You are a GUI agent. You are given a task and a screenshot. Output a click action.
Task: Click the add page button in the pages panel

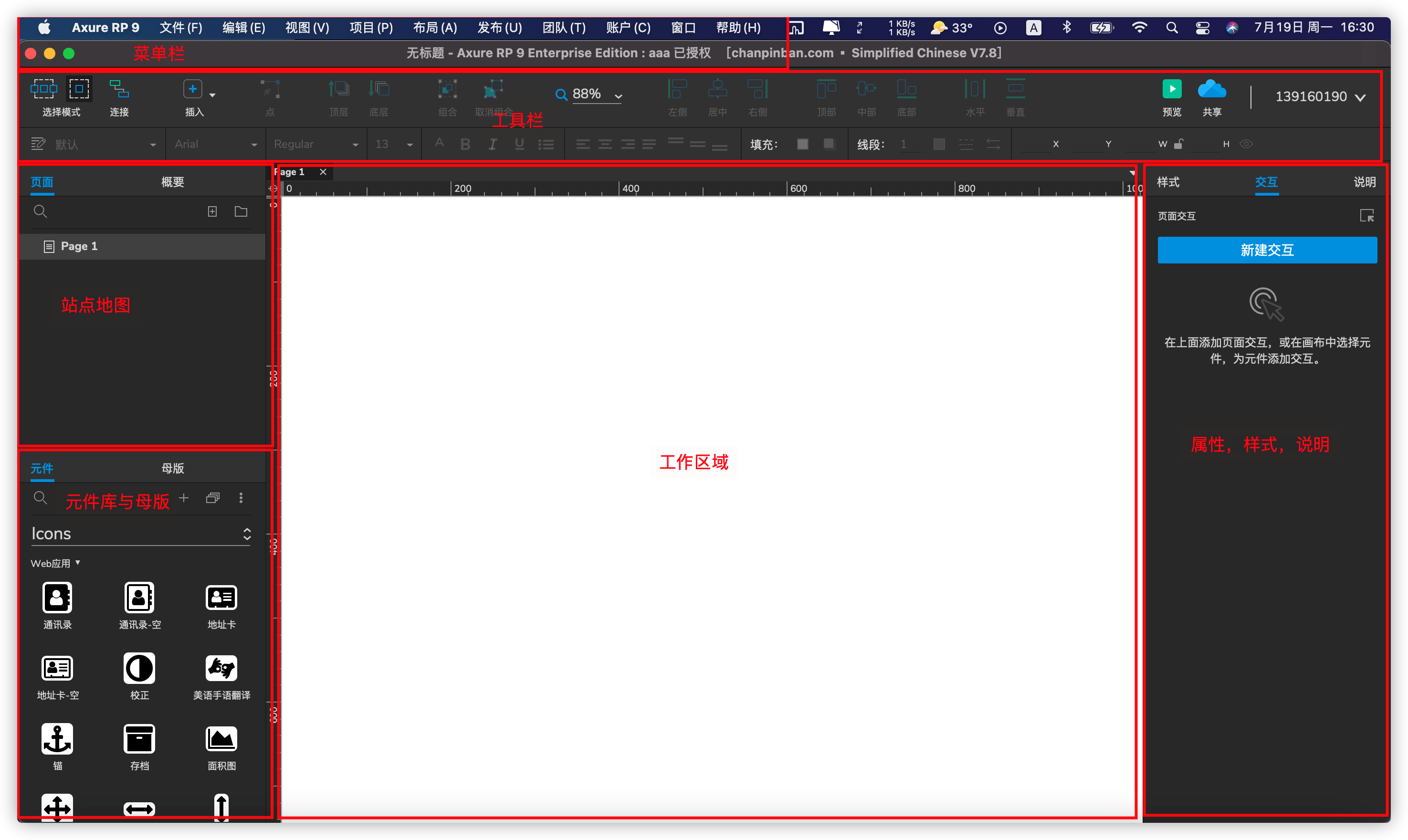[x=212, y=211]
